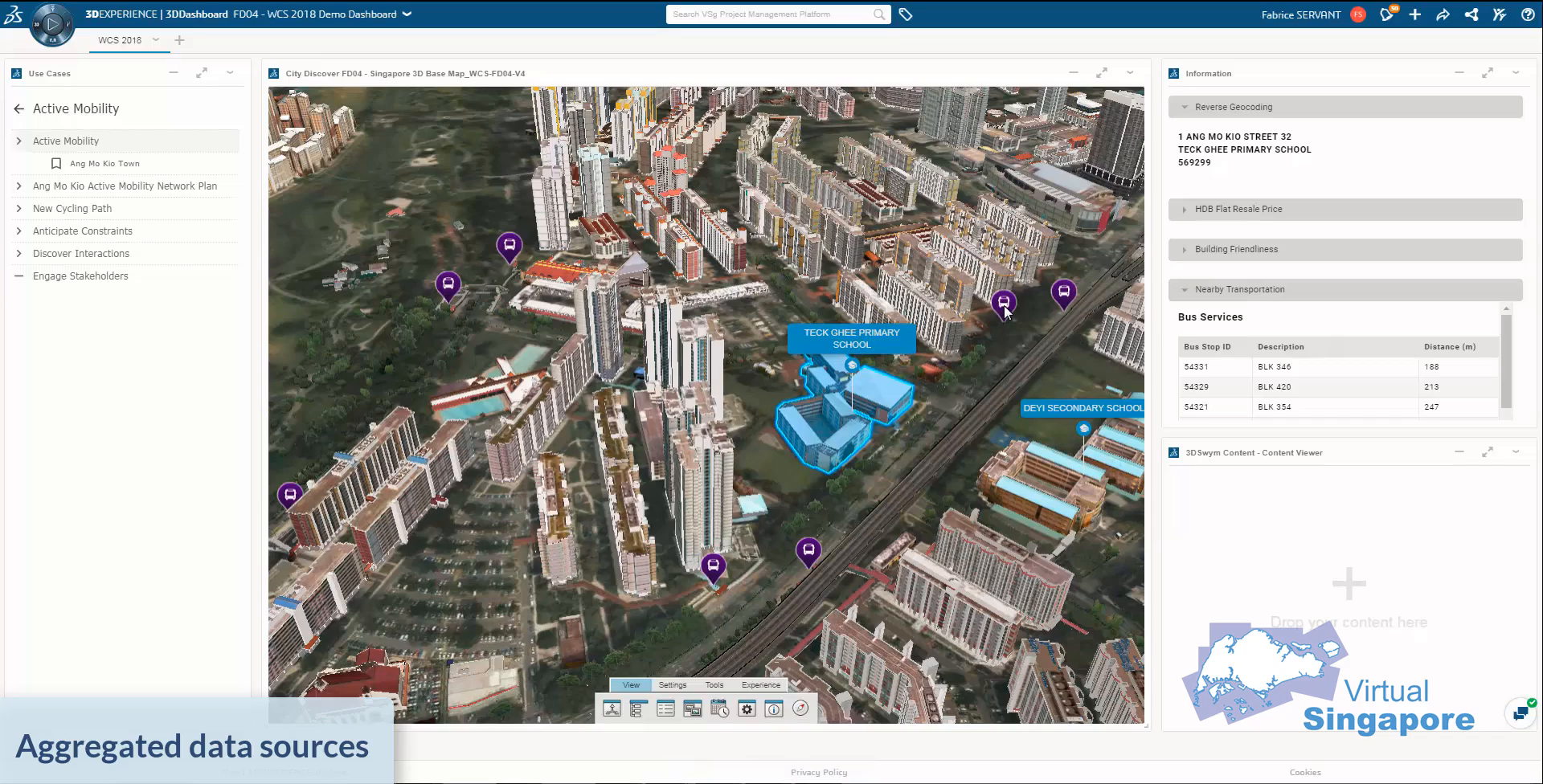Select the Experience tab in map toolbar
This screenshot has height=784, width=1543.
(x=760, y=685)
